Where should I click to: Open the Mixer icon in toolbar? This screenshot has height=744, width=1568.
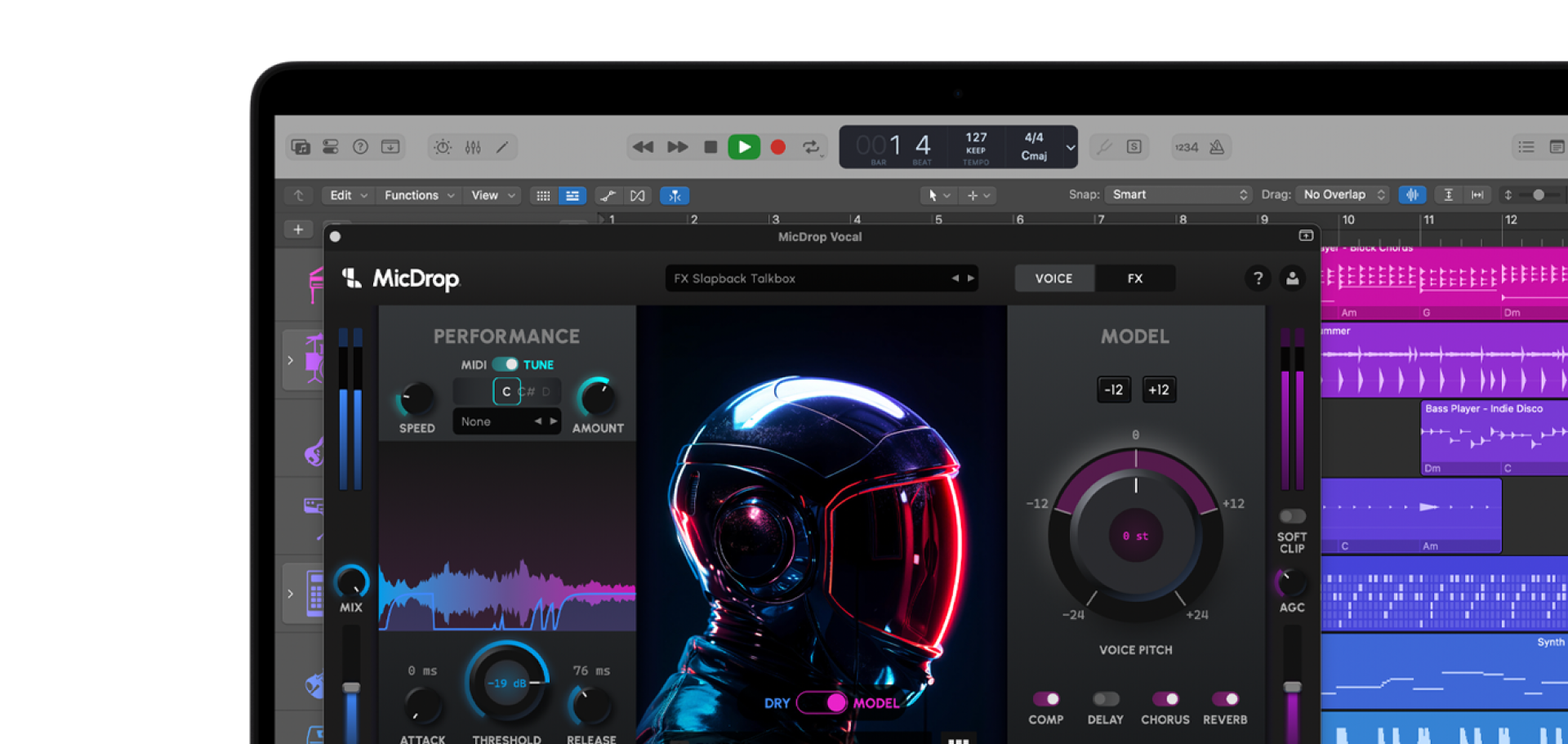(473, 147)
